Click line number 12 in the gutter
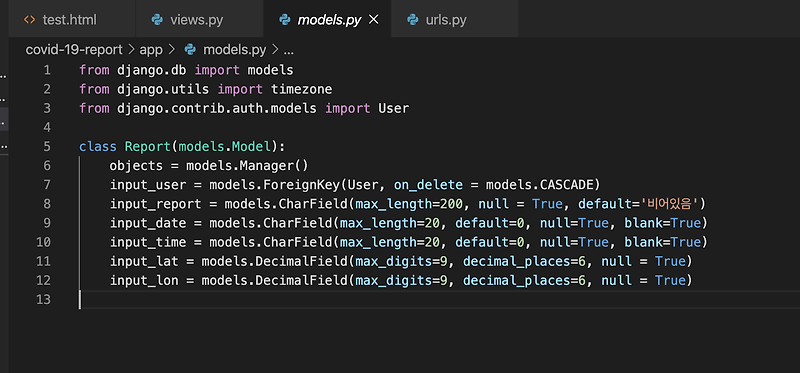 tap(43, 281)
